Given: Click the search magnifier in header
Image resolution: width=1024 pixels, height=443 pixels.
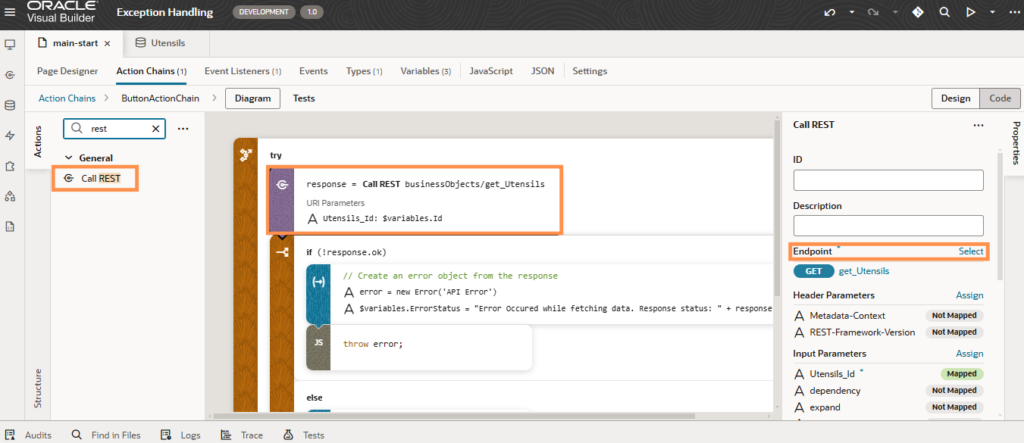Looking at the screenshot, I should click(943, 13).
